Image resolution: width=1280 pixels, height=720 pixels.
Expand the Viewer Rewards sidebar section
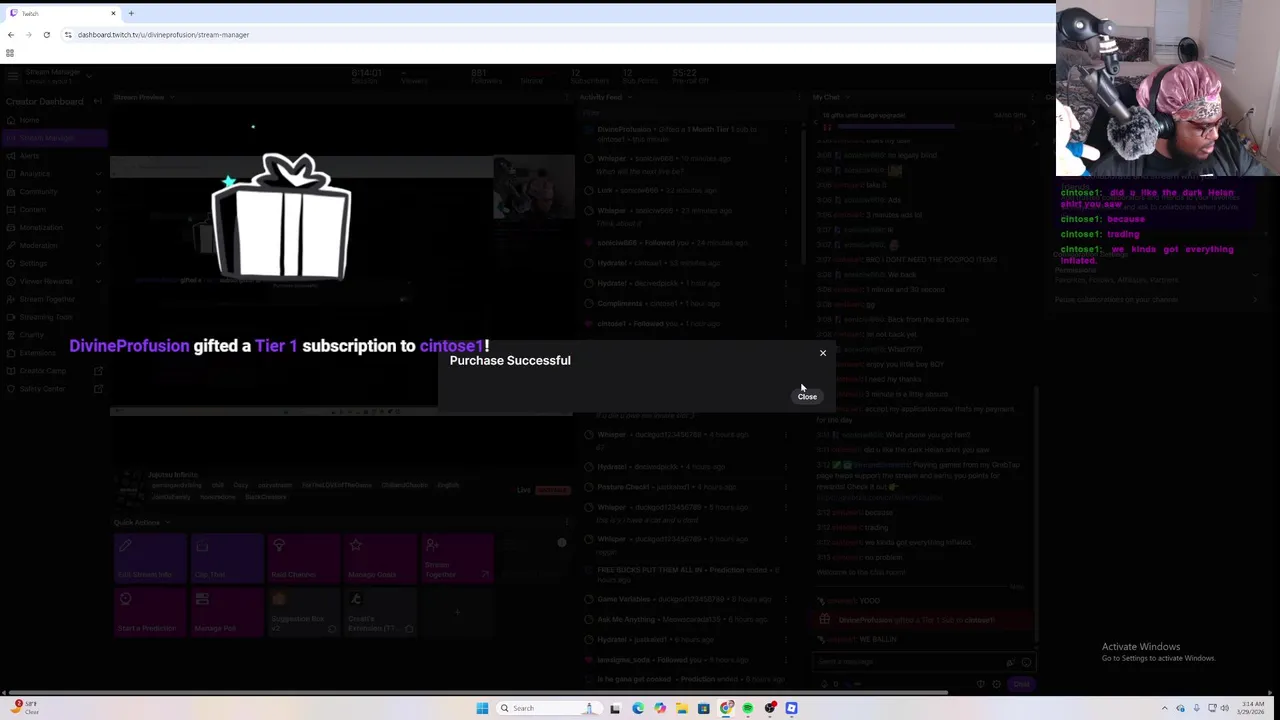pos(55,282)
